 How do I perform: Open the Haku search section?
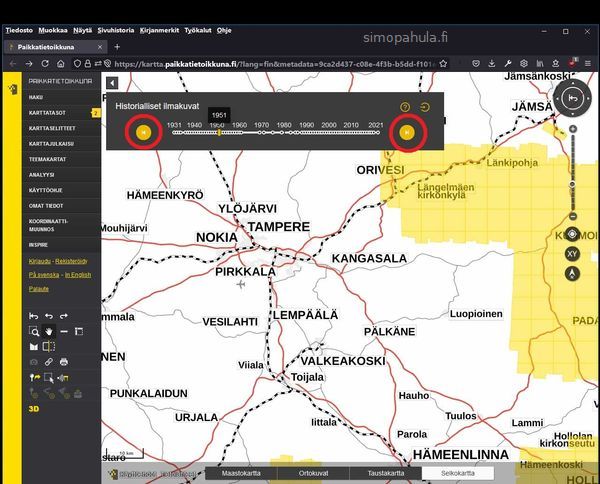pyautogui.click(x=37, y=97)
